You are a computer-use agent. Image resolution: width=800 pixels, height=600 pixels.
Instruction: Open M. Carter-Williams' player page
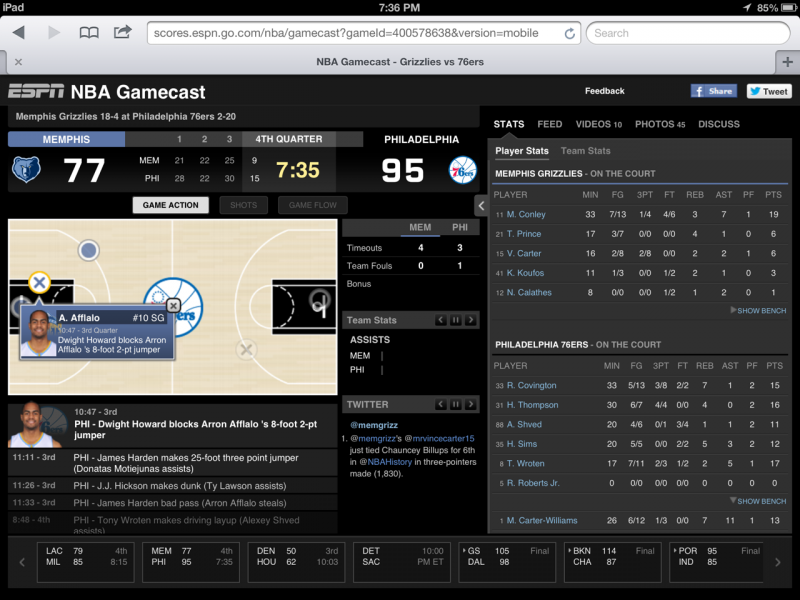pos(542,520)
